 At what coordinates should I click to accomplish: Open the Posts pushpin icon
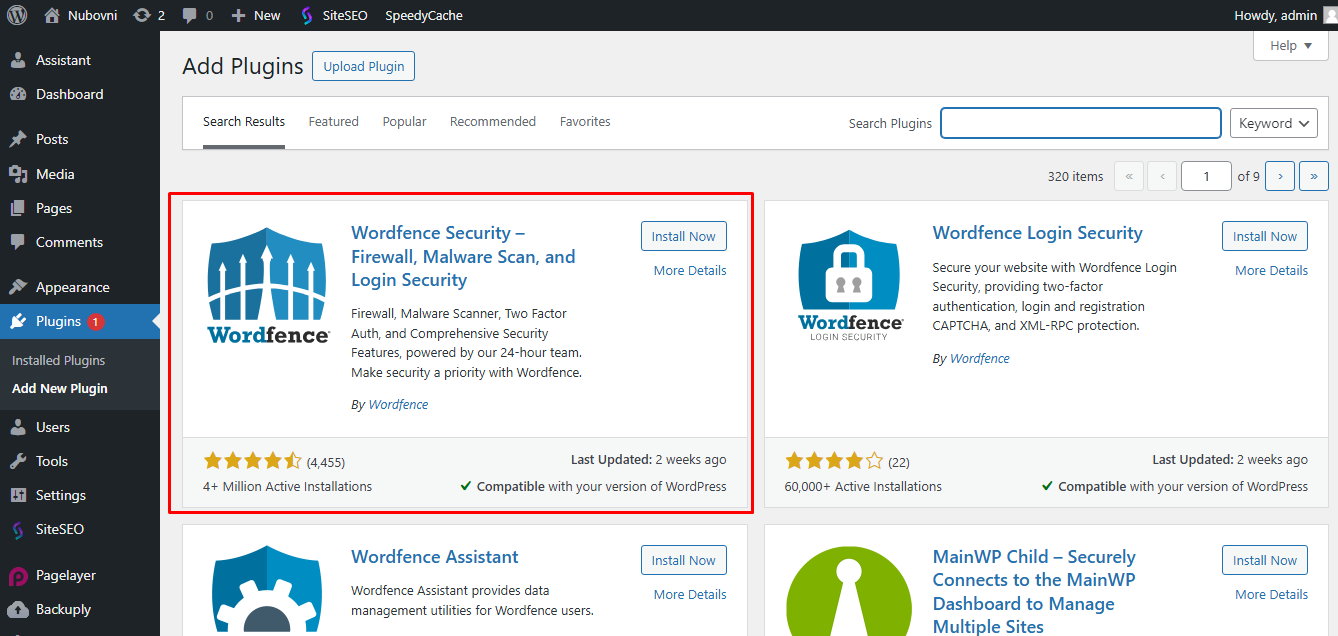(x=18, y=139)
